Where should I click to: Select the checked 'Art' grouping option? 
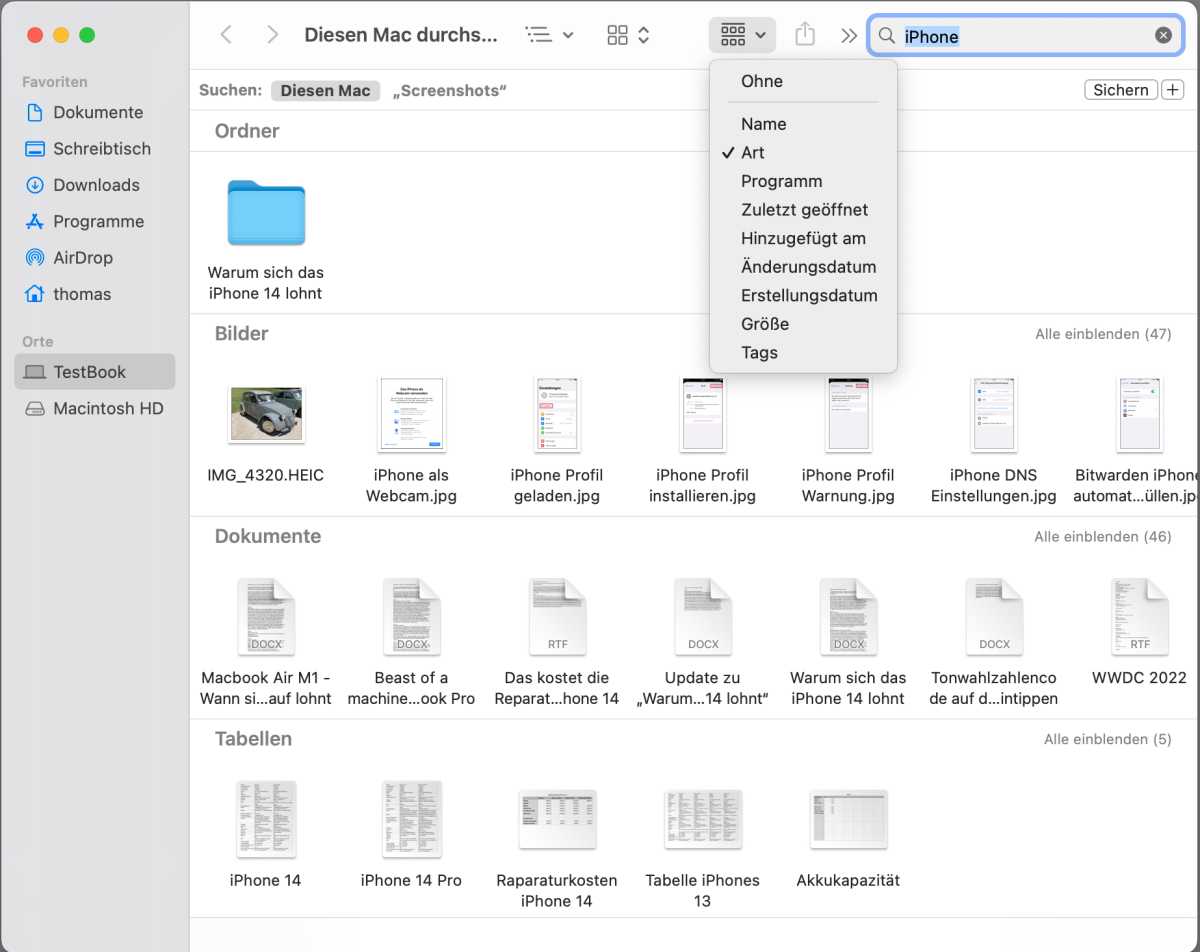tap(753, 153)
